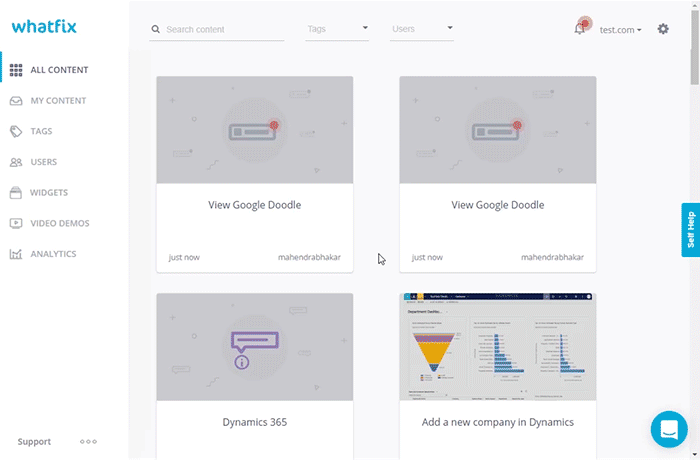The width and height of the screenshot is (700, 460).
Task: Expand the Tags filter dropdown
Action: pyautogui.click(x=337, y=29)
